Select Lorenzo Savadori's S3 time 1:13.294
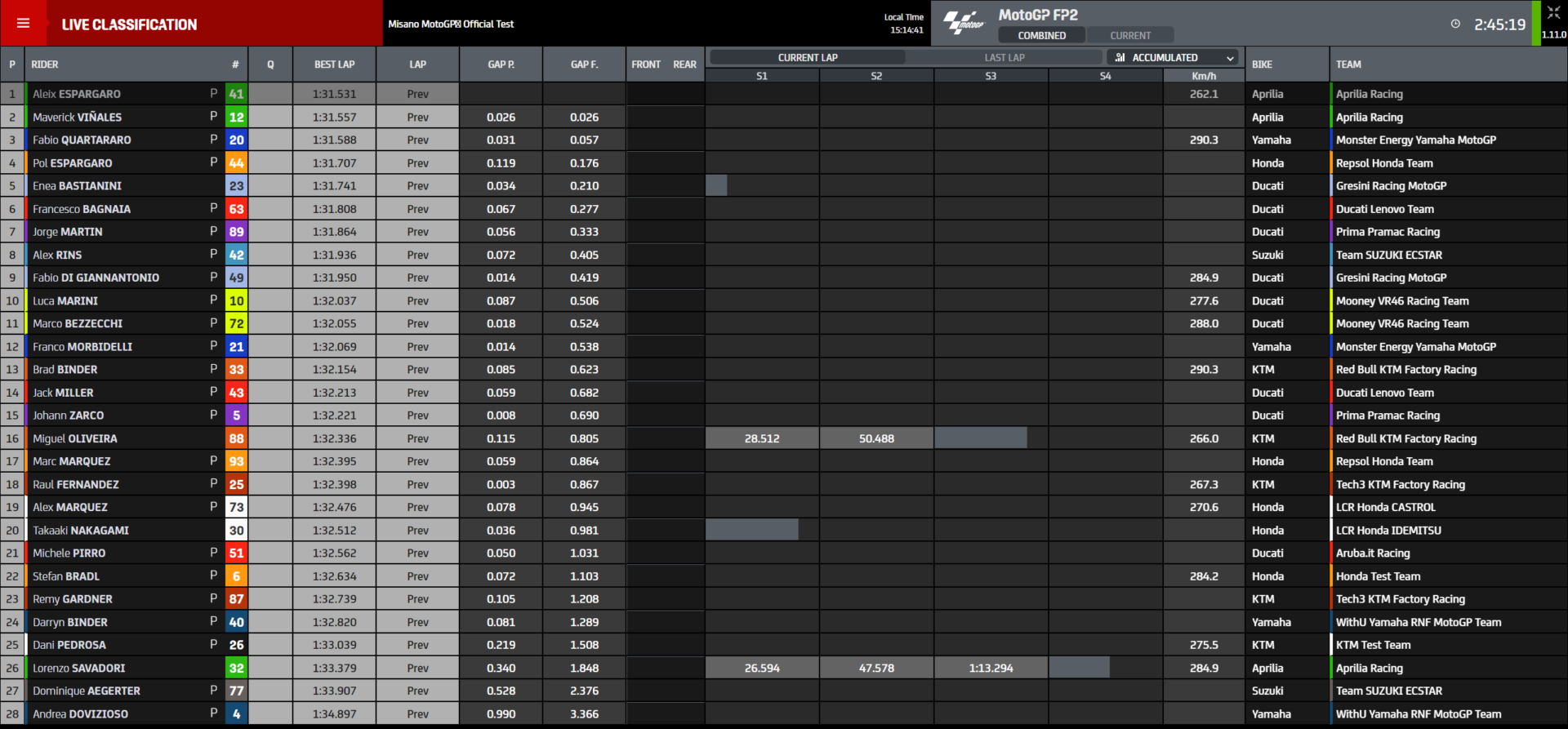 point(991,668)
